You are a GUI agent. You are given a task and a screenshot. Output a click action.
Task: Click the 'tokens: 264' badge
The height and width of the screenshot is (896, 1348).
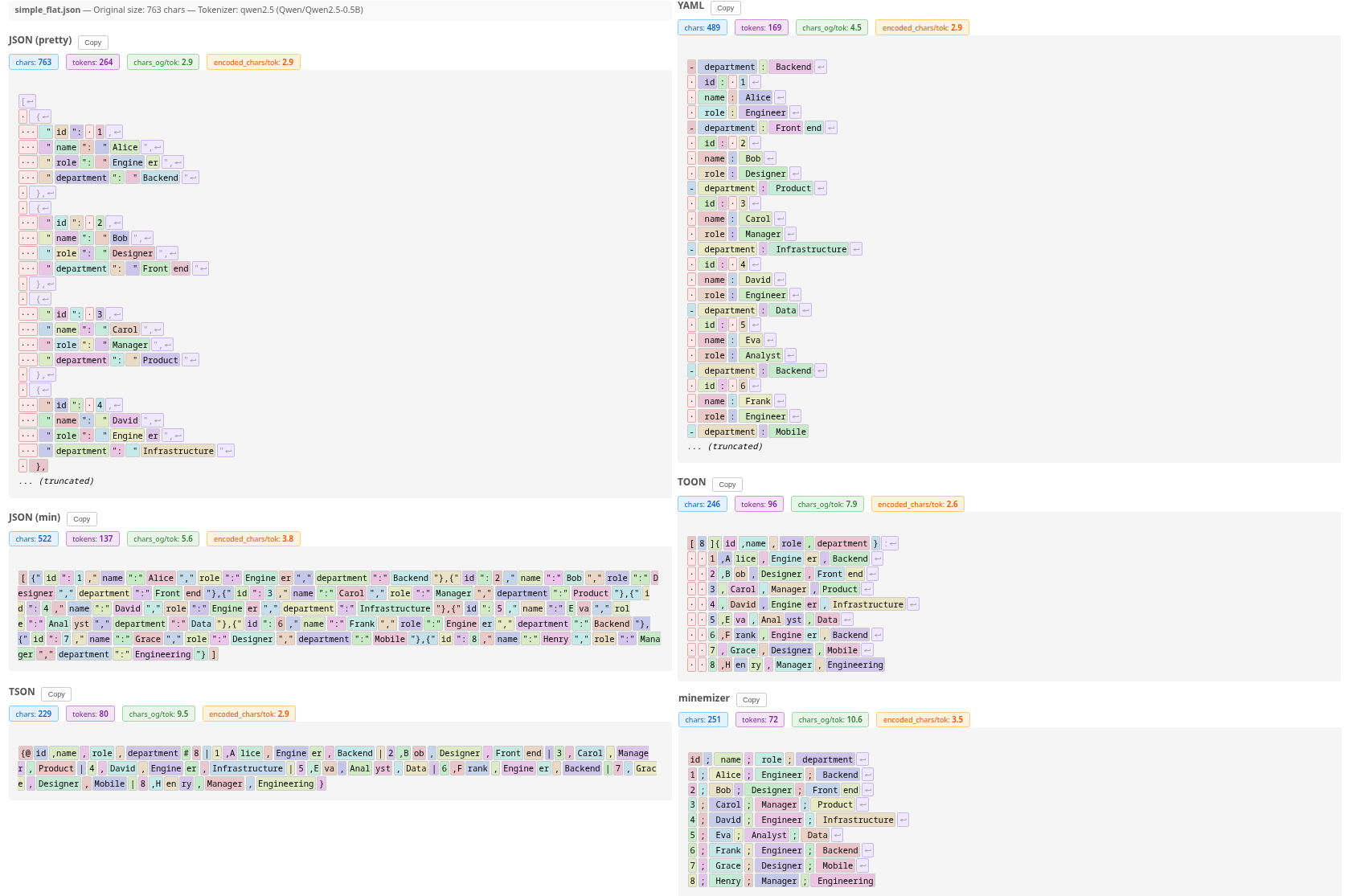pyautogui.click(x=92, y=62)
